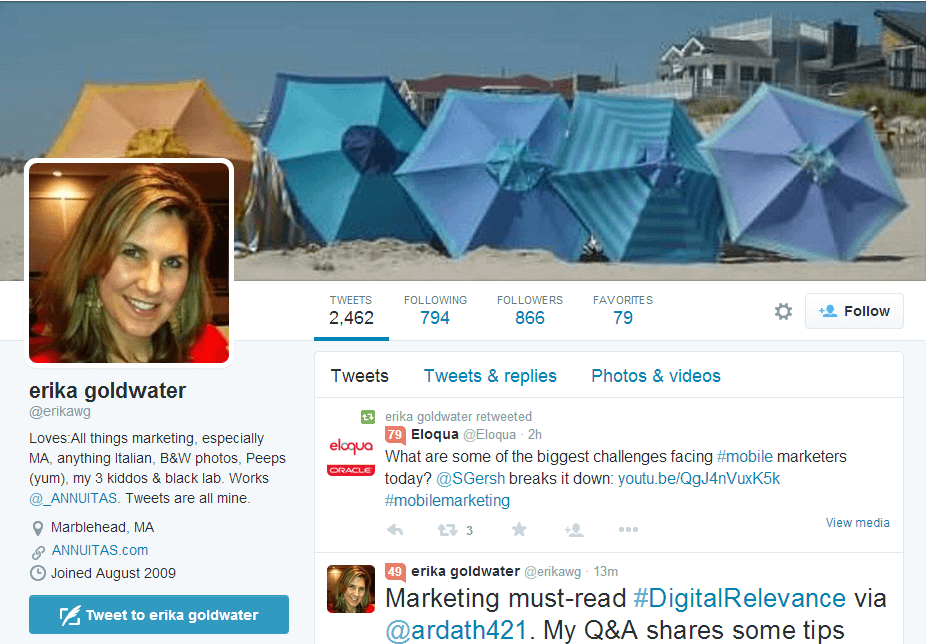Open the profile settings gear

(783, 311)
